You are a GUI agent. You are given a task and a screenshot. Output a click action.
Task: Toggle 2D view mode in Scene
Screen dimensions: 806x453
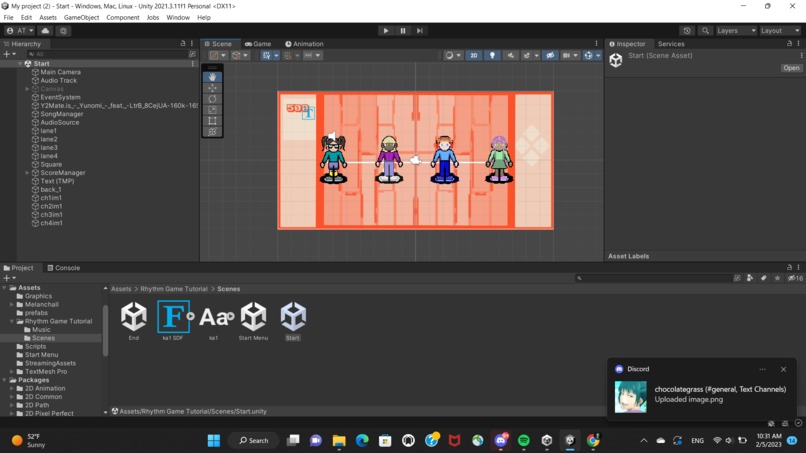coord(473,56)
